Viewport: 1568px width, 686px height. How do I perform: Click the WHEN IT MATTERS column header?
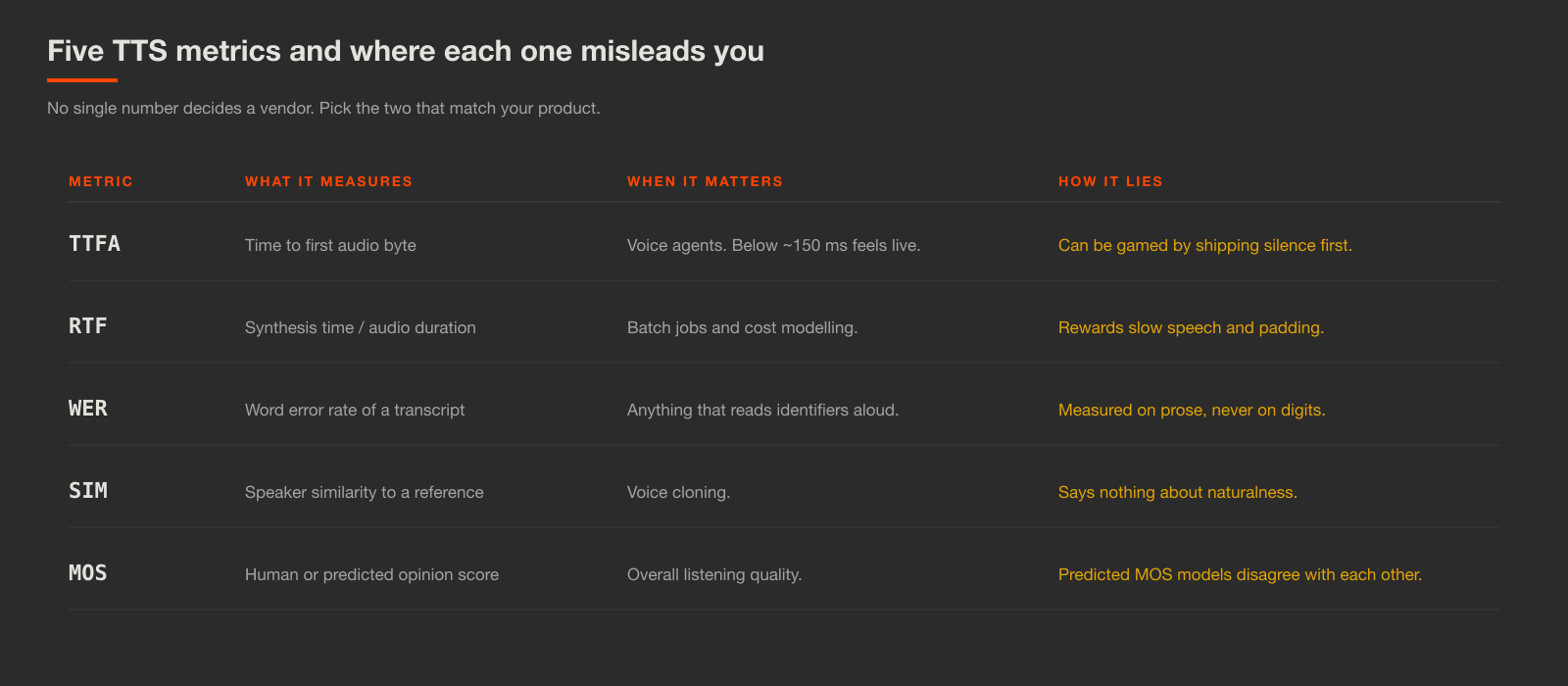[705, 181]
